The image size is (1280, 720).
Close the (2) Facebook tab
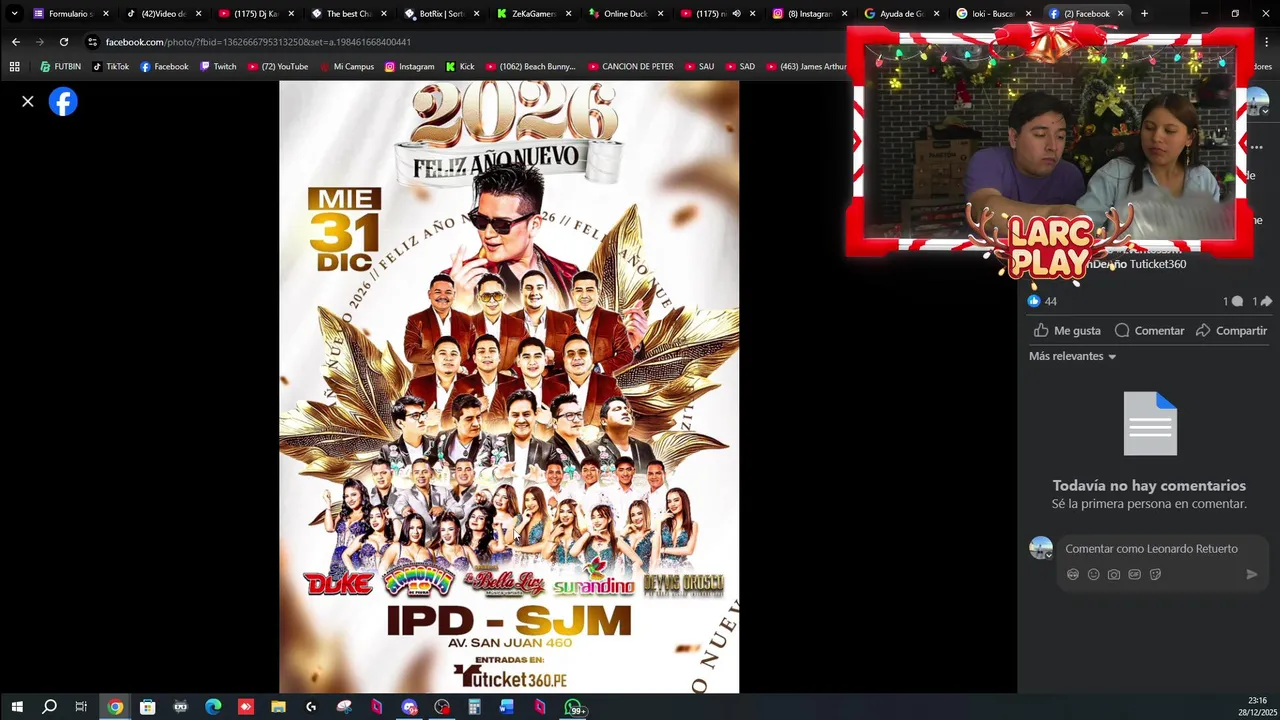pyautogui.click(x=1120, y=14)
